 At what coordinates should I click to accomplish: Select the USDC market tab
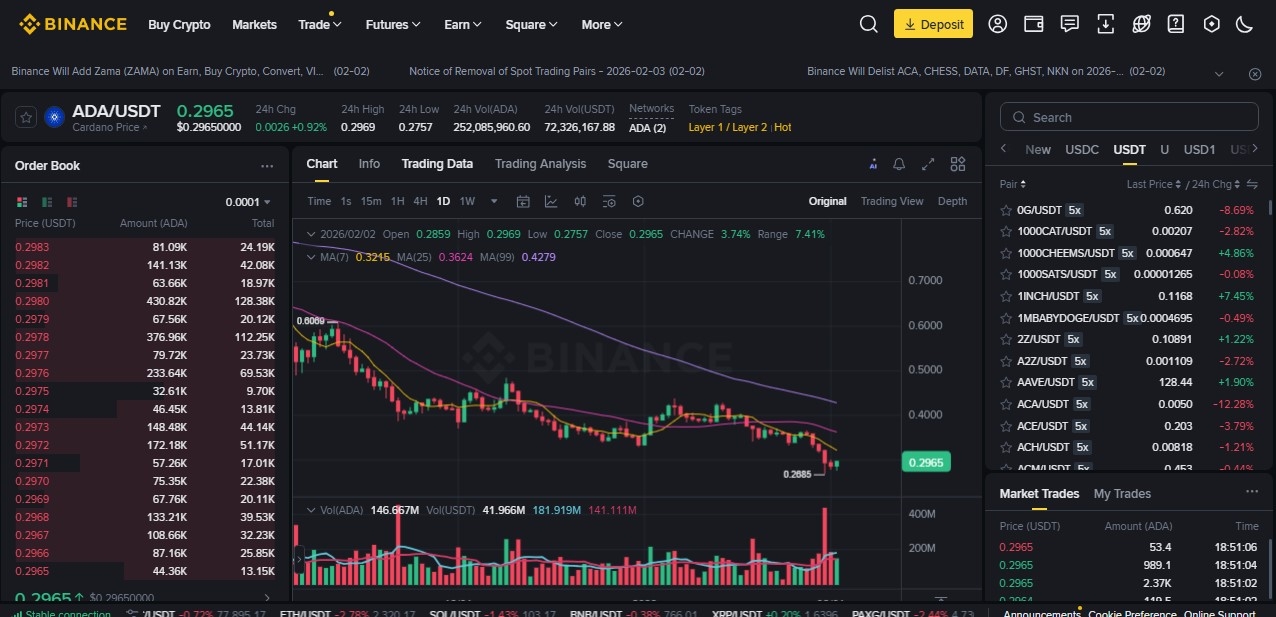(1082, 149)
